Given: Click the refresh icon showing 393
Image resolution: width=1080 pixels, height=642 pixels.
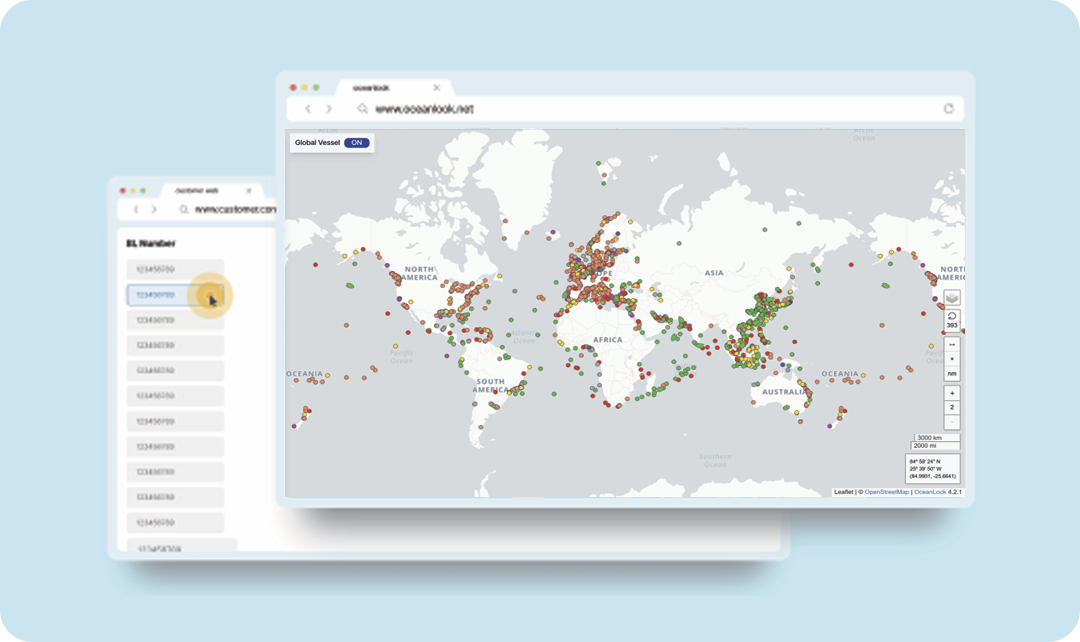Looking at the screenshot, I should (x=952, y=320).
